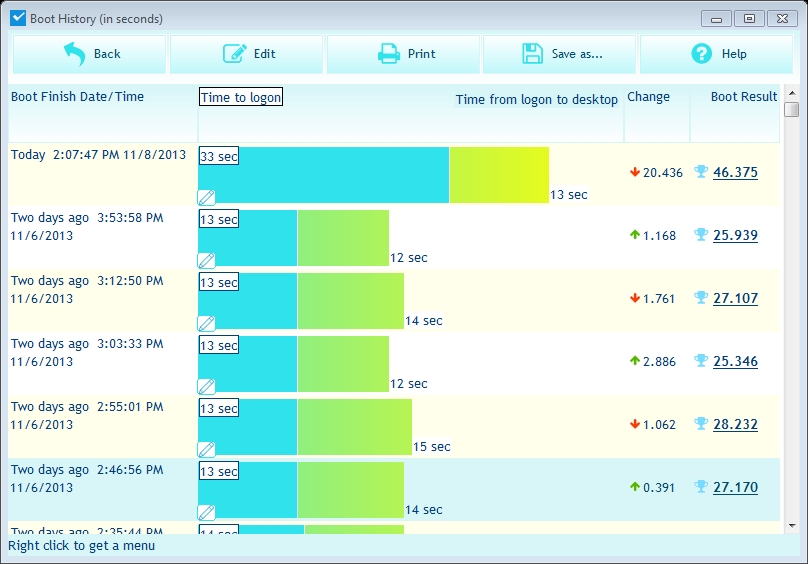Click the Edit toolbar button
Screen dimensions: 808x564
pos(247,54)
